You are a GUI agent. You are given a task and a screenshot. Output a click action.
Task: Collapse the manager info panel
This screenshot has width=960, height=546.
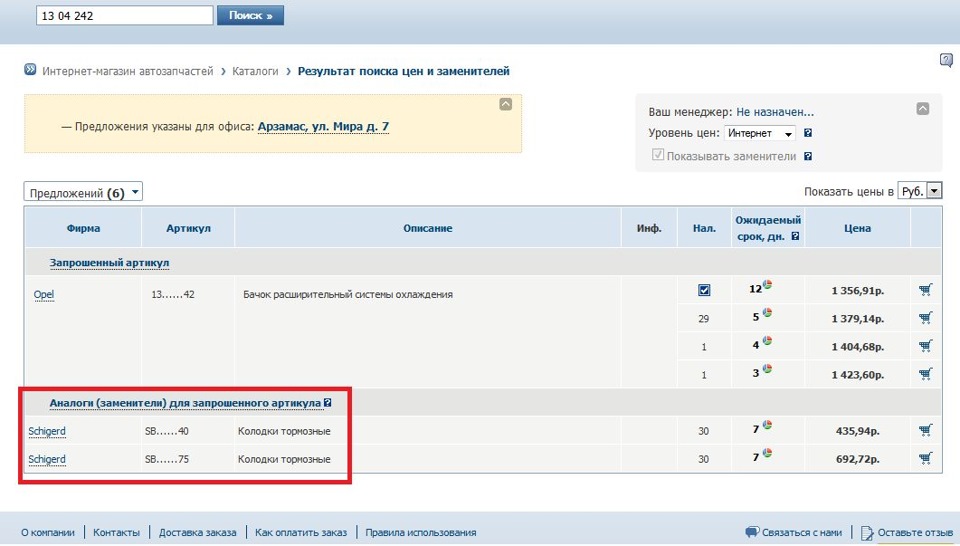923,108
